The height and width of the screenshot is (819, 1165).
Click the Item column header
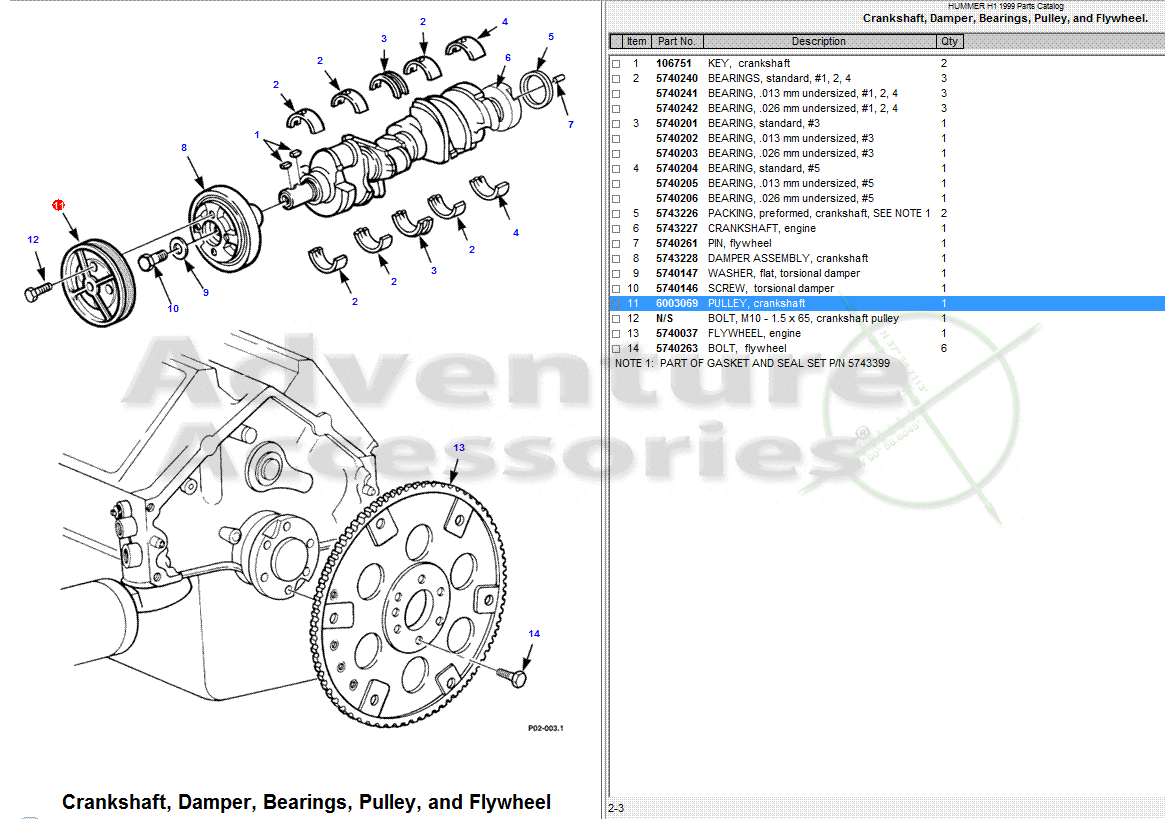(x=637, y=42)
